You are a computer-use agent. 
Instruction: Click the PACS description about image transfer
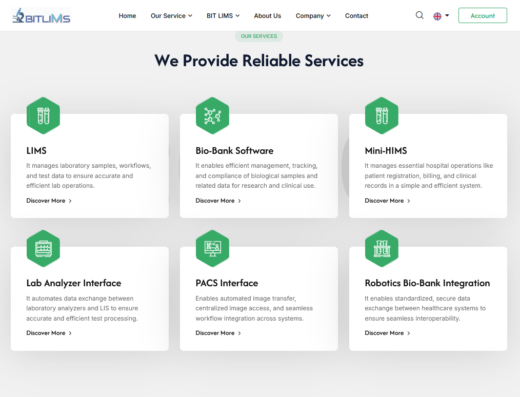[254, 308]
